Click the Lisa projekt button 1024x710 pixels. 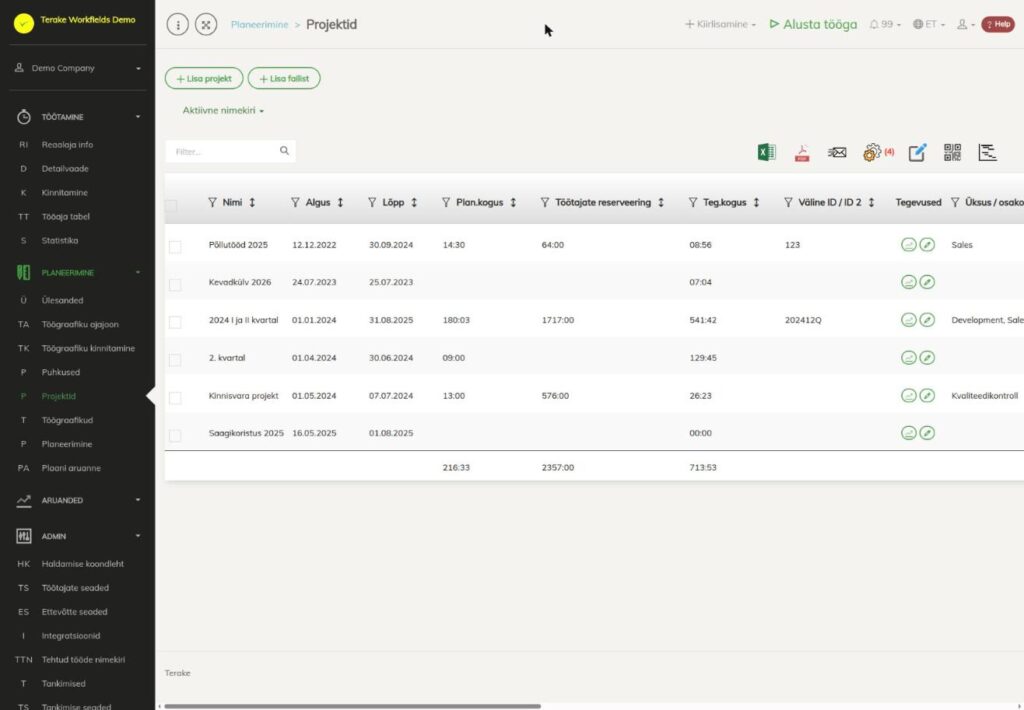(x=204, y=78)
